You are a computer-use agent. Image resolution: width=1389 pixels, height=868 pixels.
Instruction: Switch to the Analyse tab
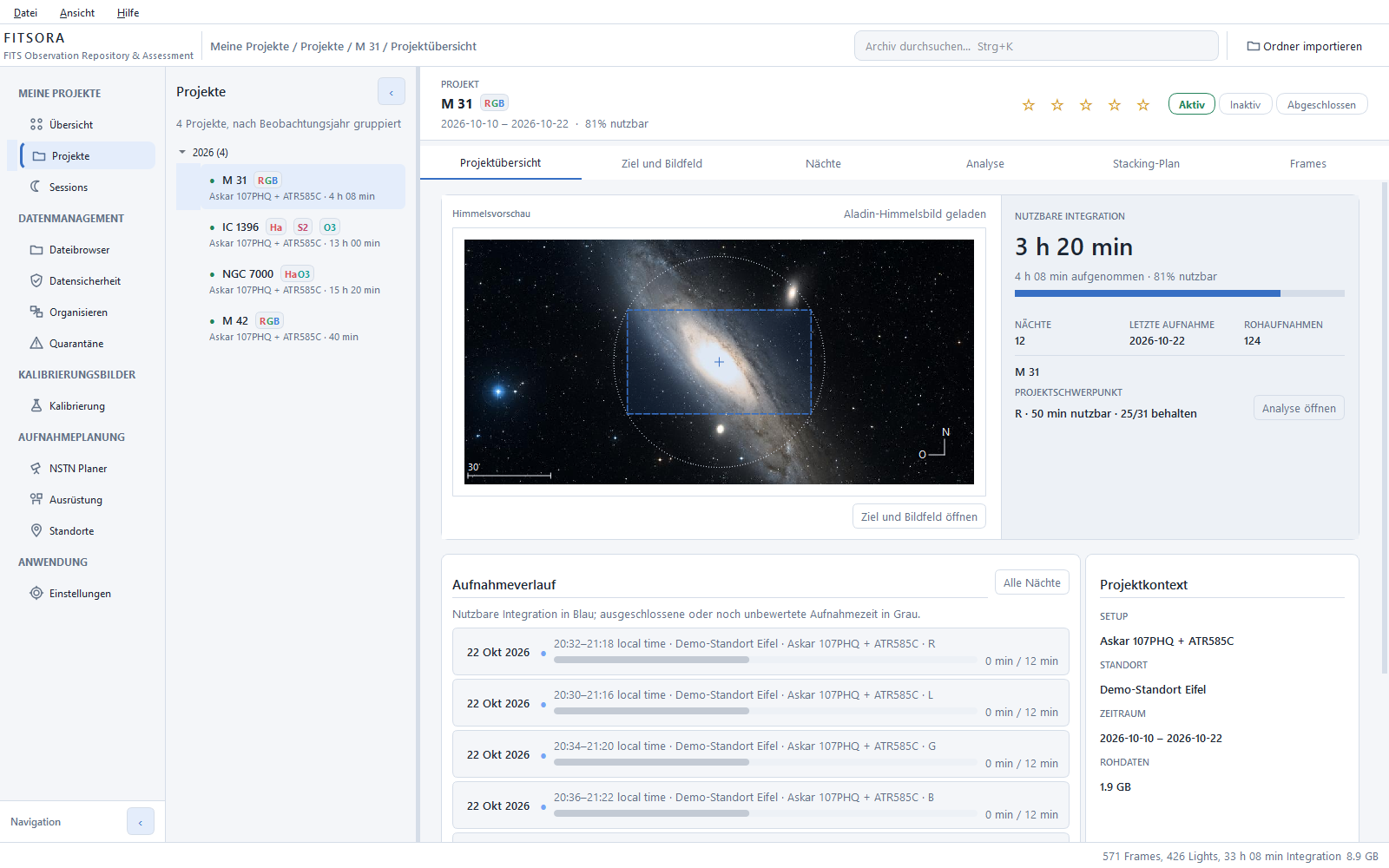(x=985, y=163)
